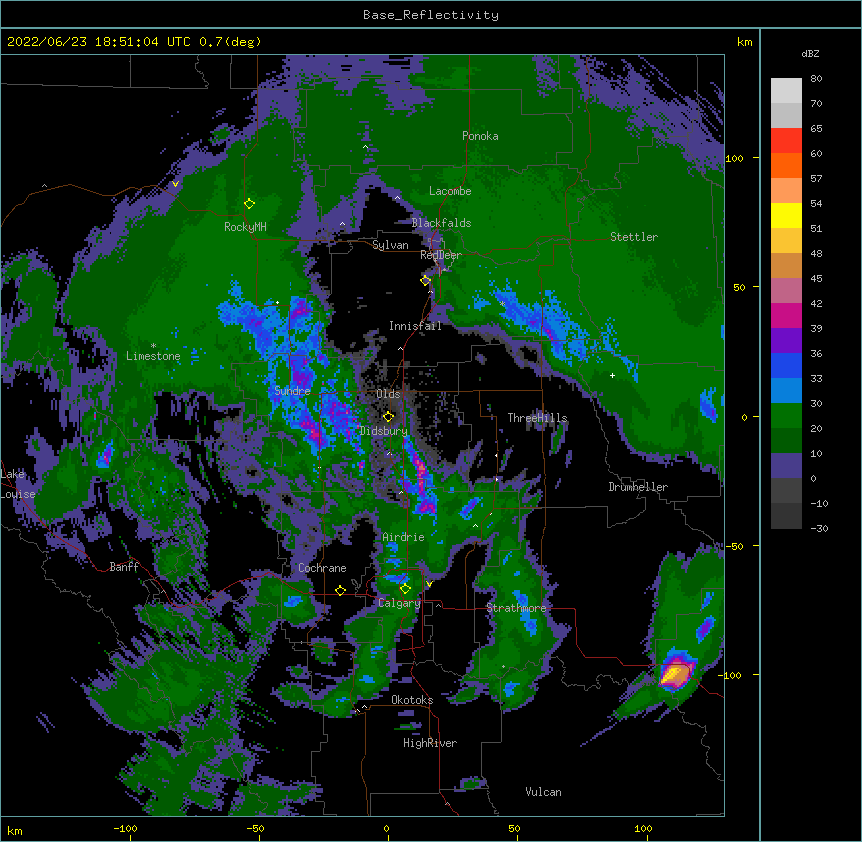Click the 2022/06/23 18:51:04 UTC timestamp
The image size is (862, 842).
[x=99, y=42]
